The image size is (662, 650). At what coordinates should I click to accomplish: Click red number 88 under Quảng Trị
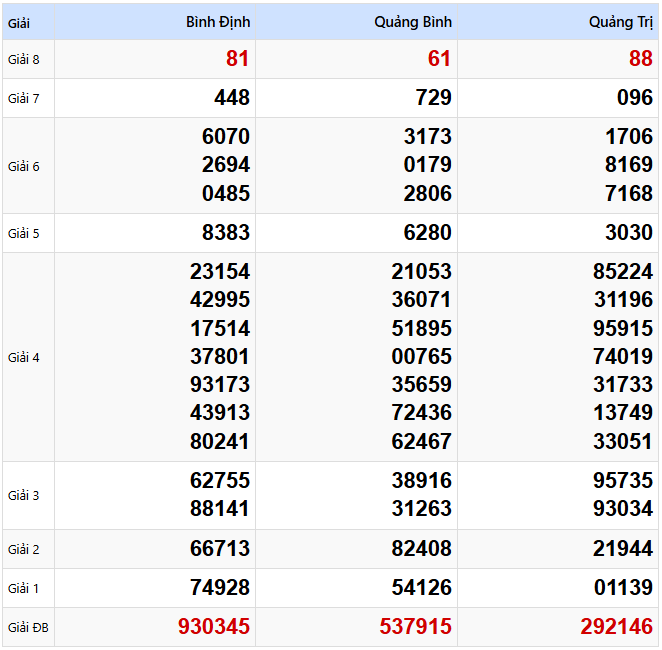(640, 59)
